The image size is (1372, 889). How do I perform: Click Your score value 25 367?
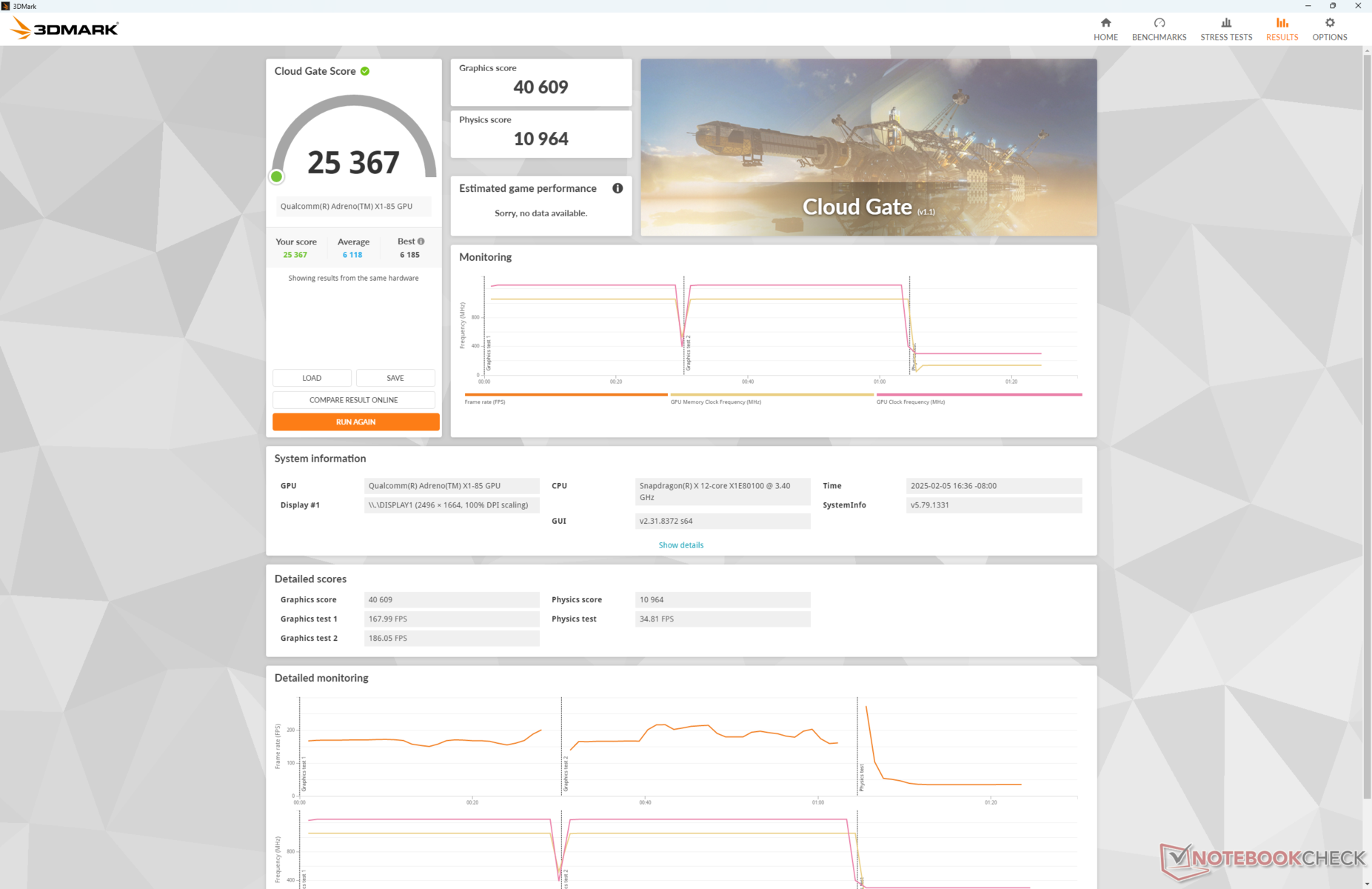(x=295, y=255)
